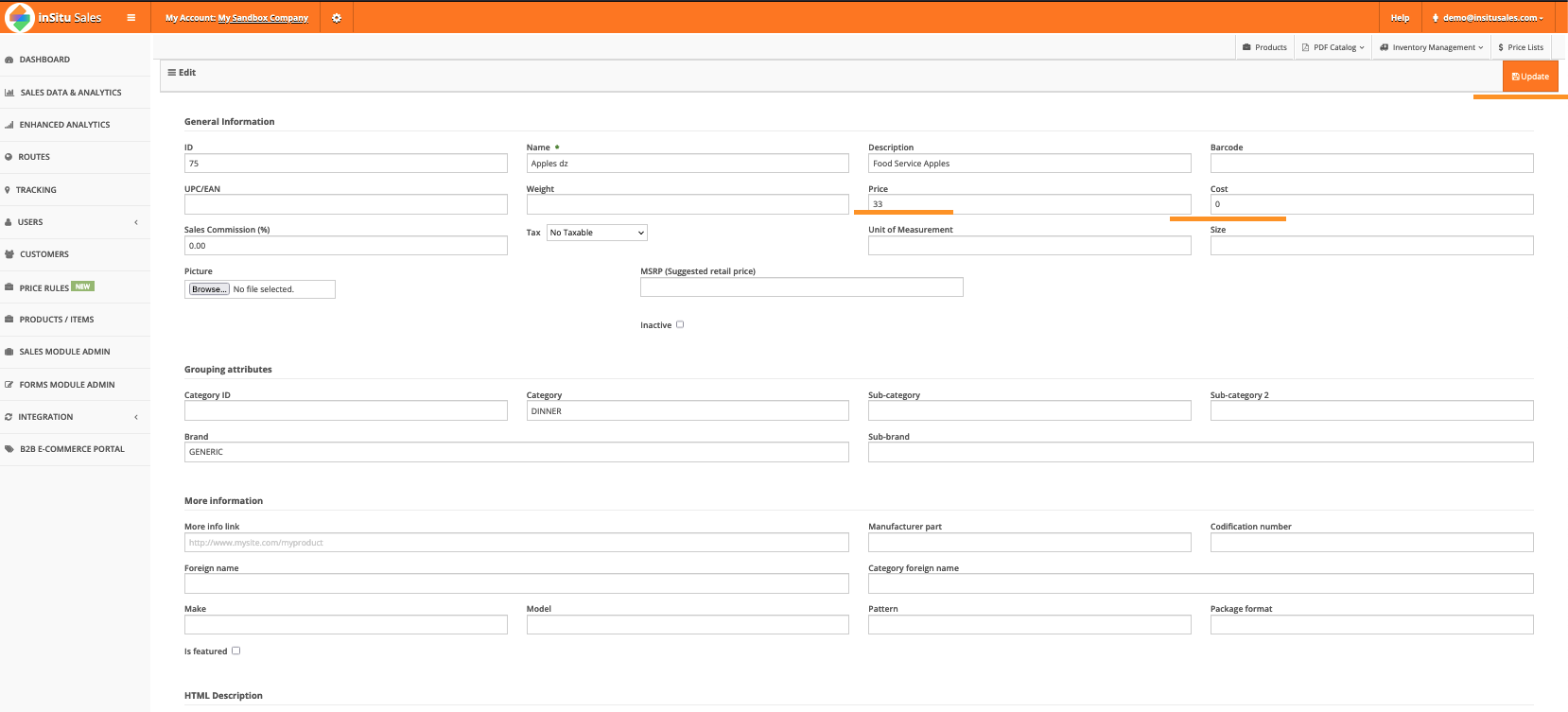Expand the PDF Catalog dropdown
This screenshot has height=712, width=1568.
click(x=1333, y=47)
